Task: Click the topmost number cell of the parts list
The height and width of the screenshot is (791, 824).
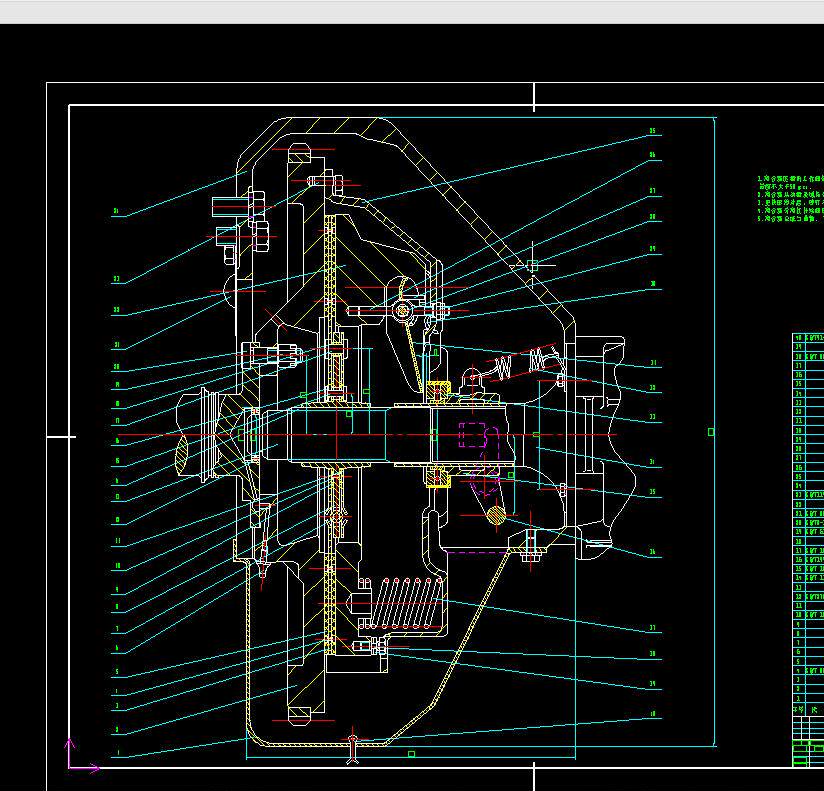Action: coord(798,338)
